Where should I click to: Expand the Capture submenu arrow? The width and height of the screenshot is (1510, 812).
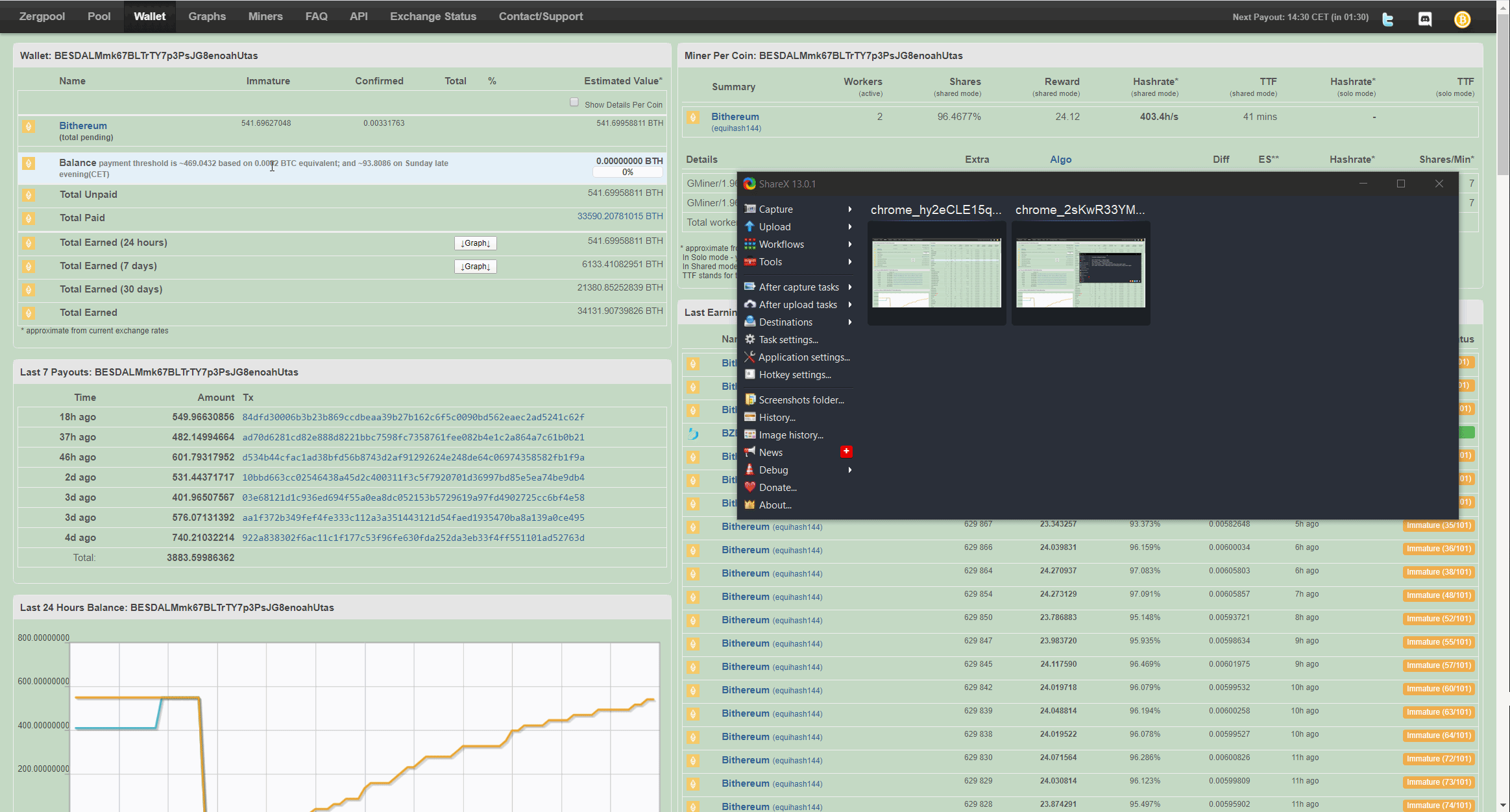(x=849, y=209)
